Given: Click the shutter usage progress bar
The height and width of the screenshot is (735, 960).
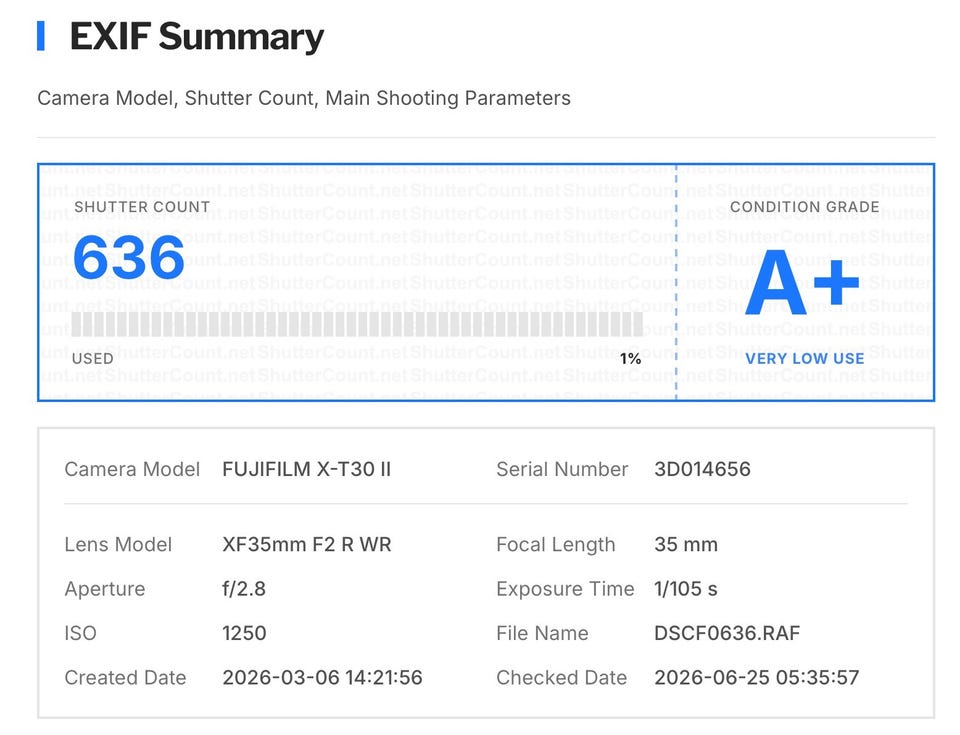Looking at the screenshot, I should (357, 324).
